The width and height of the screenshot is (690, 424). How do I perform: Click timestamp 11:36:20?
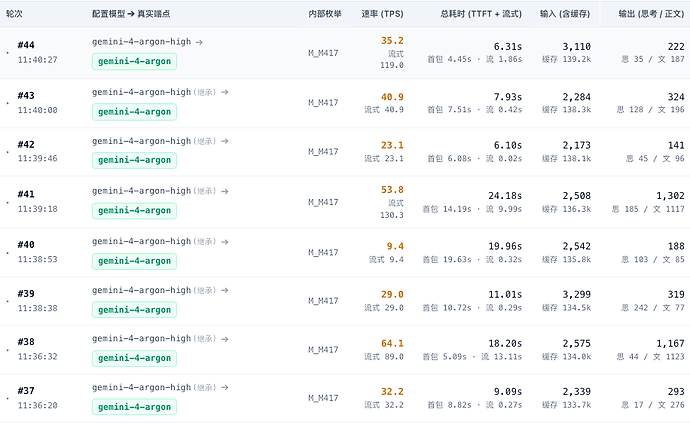(37, 406)
